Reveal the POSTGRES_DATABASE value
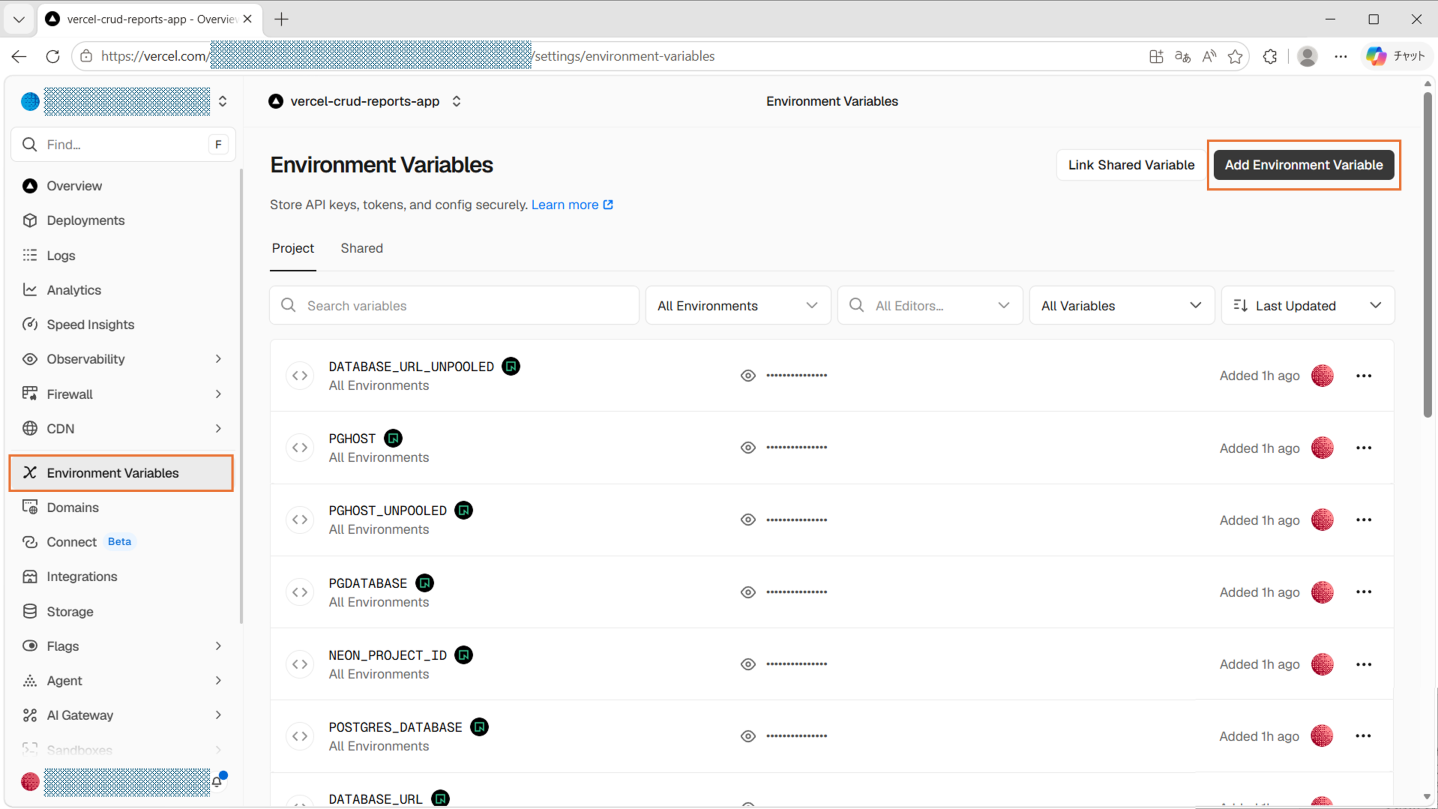 click(748, 736)
